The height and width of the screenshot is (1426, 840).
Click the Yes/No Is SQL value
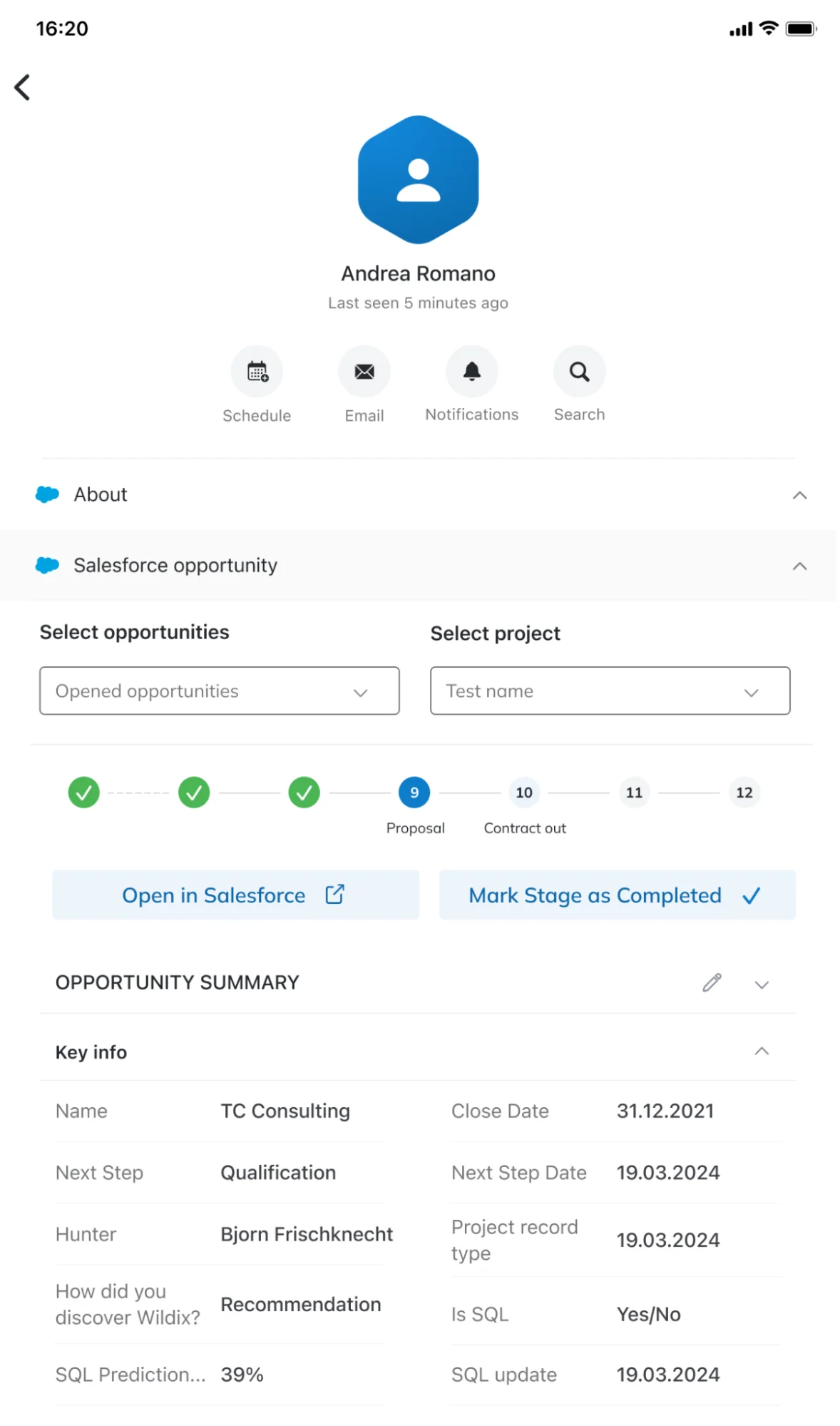tap(649, 1314)
